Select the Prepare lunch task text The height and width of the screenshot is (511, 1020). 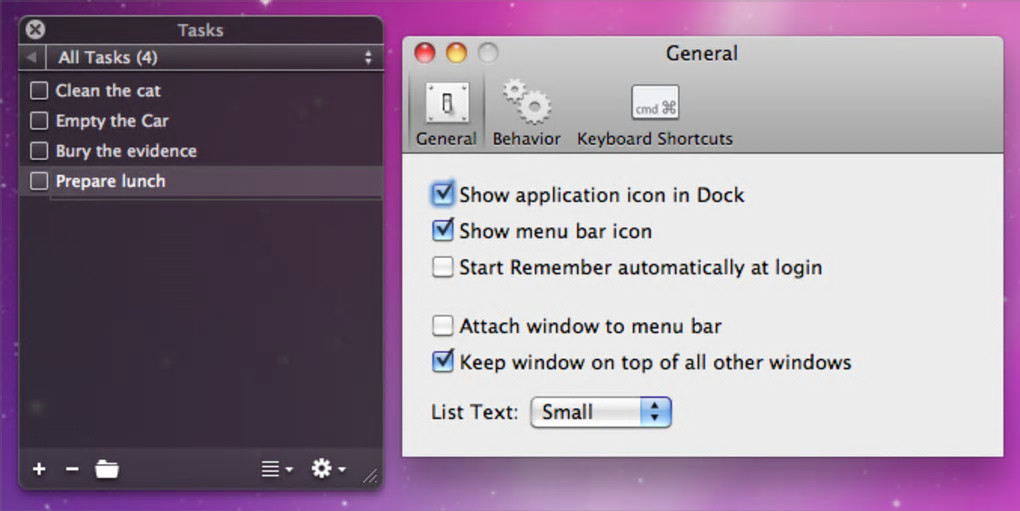(111, 181)
